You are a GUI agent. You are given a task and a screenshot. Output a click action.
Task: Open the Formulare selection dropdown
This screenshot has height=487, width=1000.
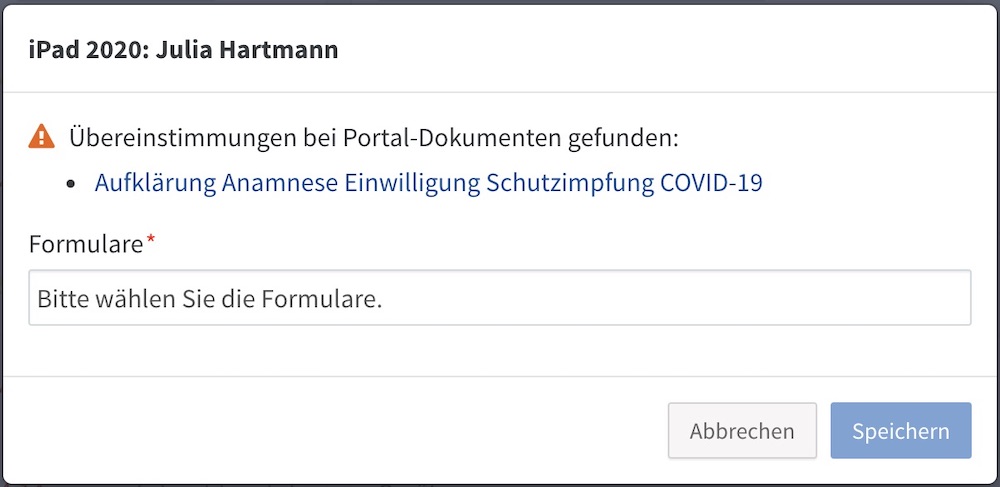tap(500, 298)
